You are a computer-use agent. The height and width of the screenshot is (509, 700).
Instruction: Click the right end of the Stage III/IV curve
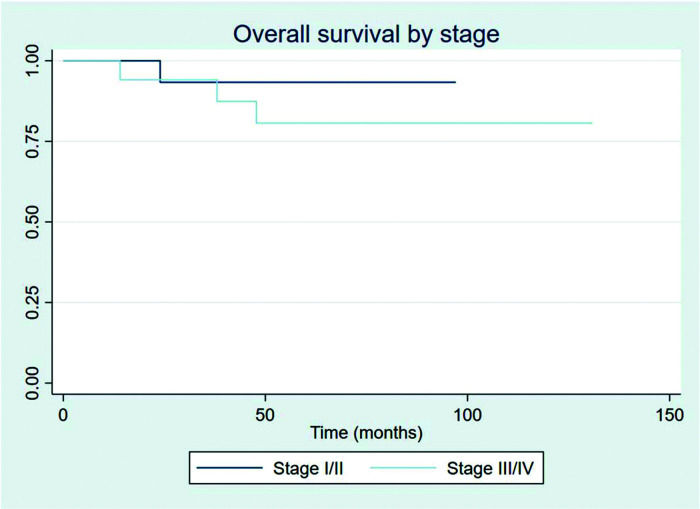tap(591, 123)
